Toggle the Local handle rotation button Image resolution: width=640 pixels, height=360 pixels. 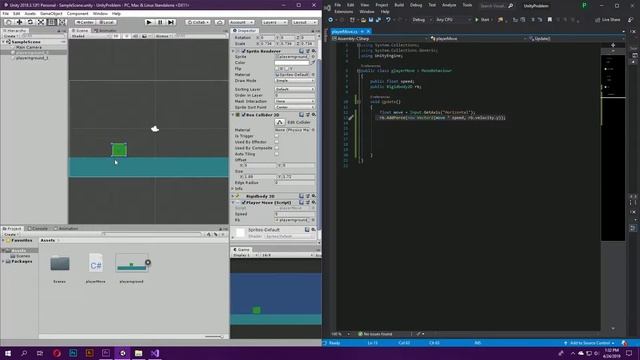coord(107,22)
